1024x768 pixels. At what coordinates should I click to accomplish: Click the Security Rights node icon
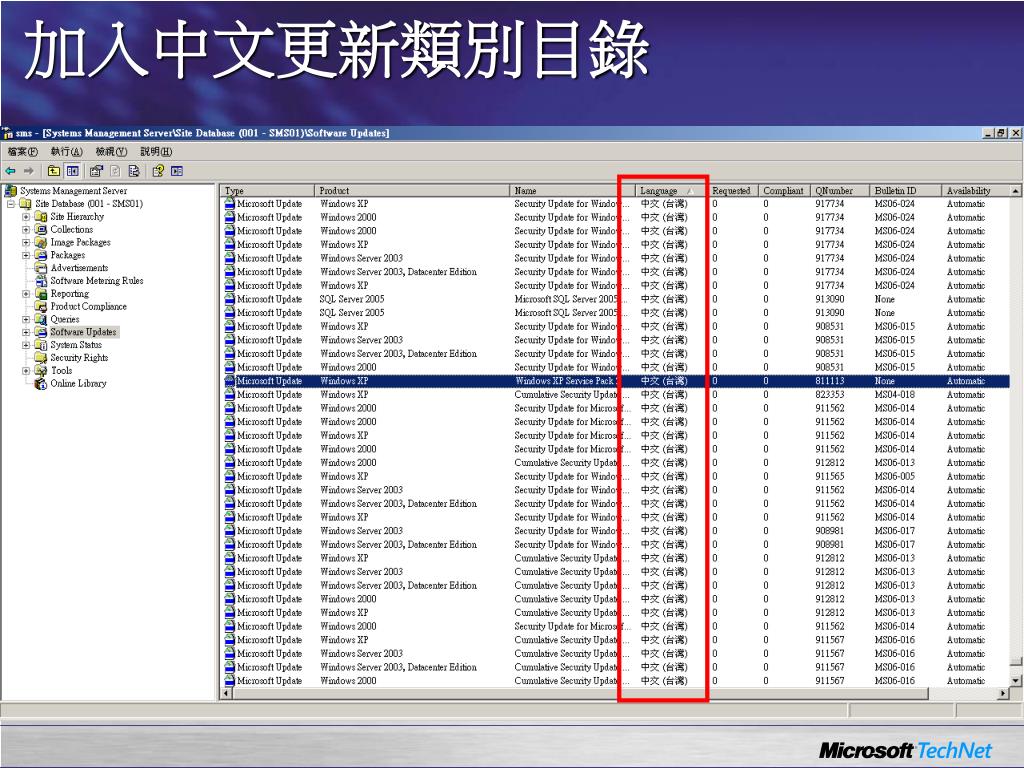click(x=40, y=358)
